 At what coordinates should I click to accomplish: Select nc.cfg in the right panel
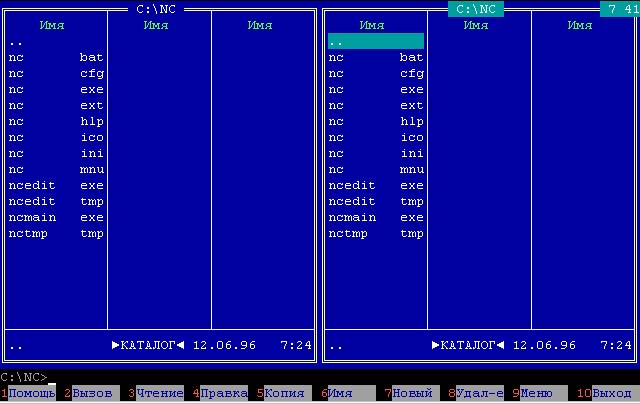tap(376, 73)
